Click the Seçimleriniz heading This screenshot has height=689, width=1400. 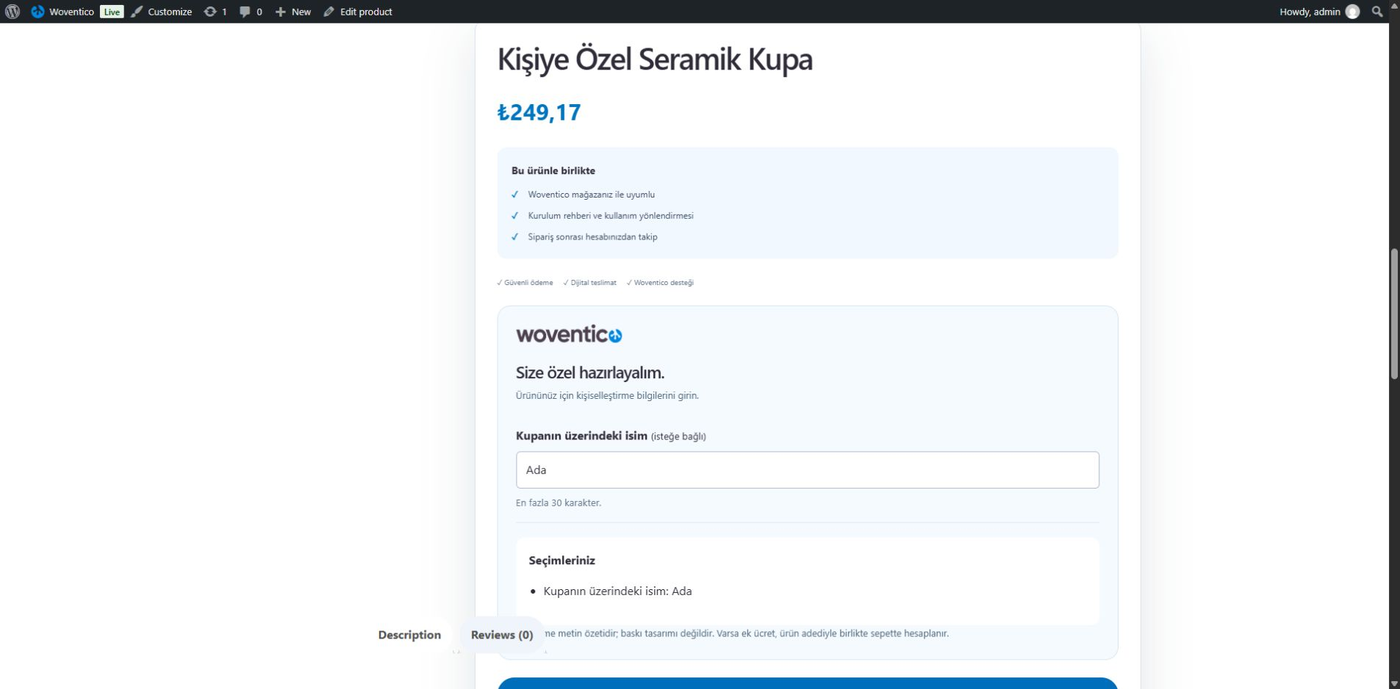coord(562,561)
